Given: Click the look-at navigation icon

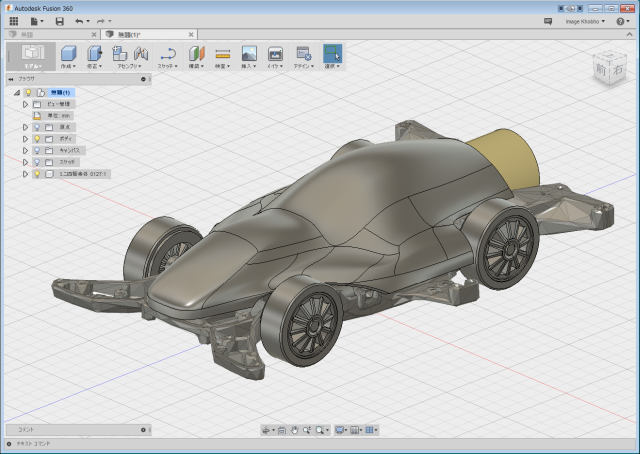Looking at the screenshot, I should [282, 430].
